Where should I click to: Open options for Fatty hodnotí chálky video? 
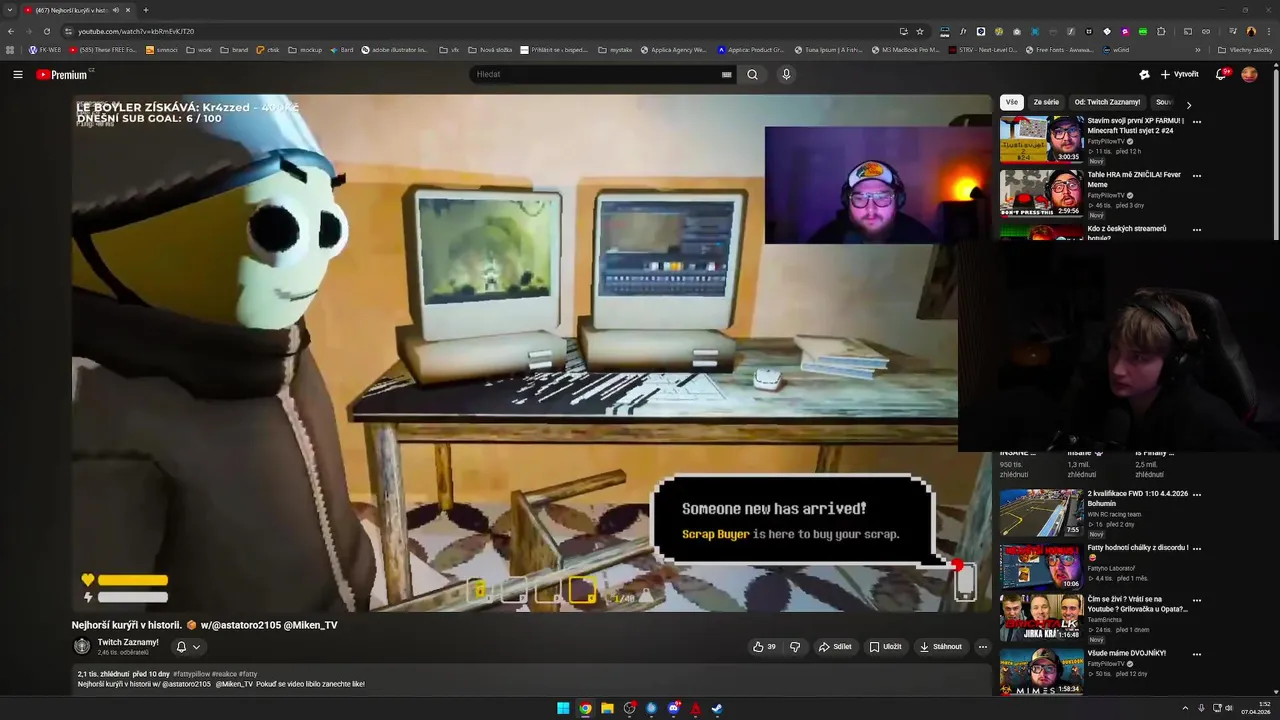click(x=1197, y=549)
